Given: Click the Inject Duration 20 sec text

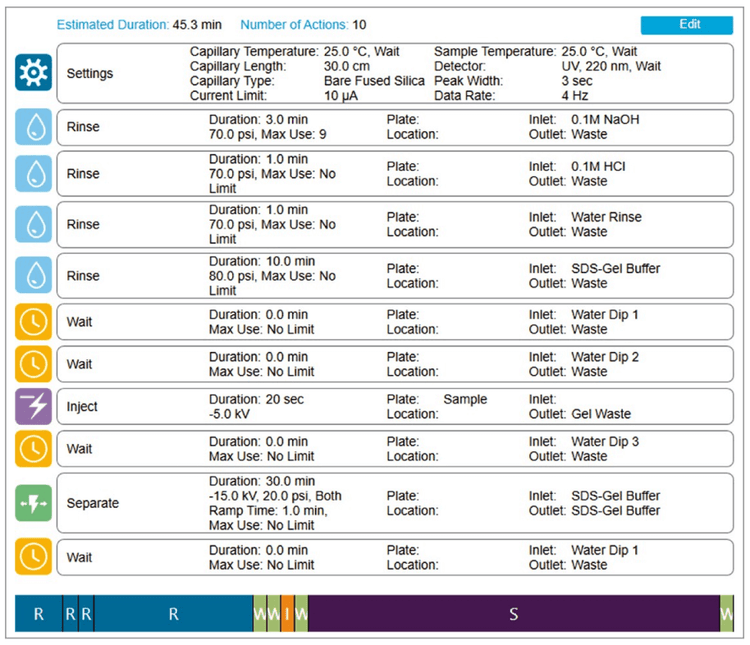Looking at the screenshot, I should tap(256, 399).
